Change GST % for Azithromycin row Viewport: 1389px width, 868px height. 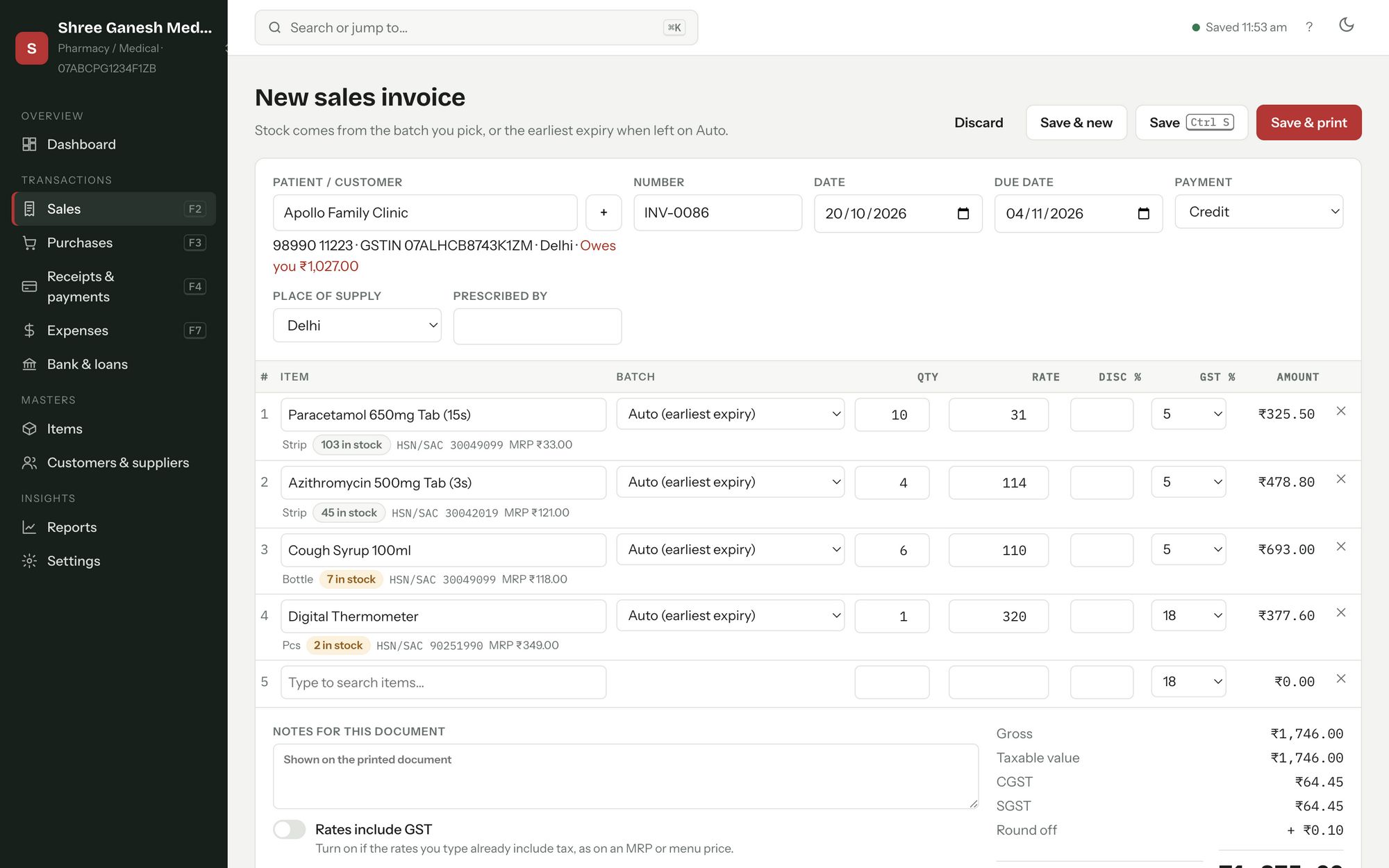tap(1188, 482)
